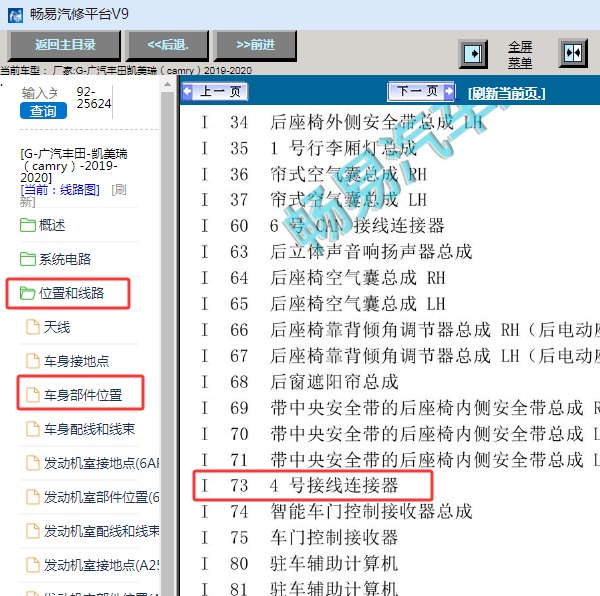Viewport: 600px width, 596px height.
Task: Open the 天线 document
Action: pyautogui.click(x=57, y=327)
